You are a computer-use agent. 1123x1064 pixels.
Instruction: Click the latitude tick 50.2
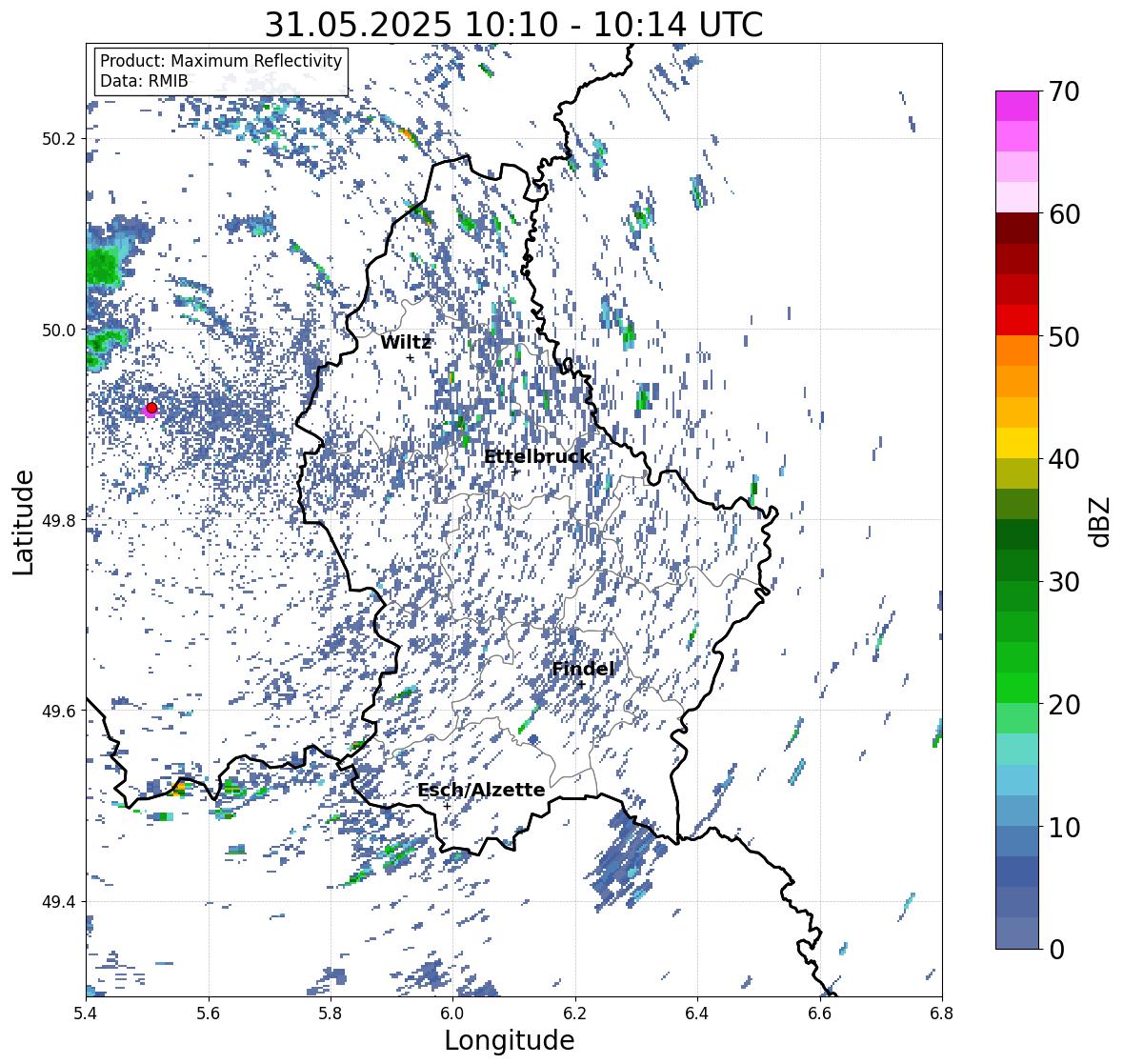(x=59, y=139)
